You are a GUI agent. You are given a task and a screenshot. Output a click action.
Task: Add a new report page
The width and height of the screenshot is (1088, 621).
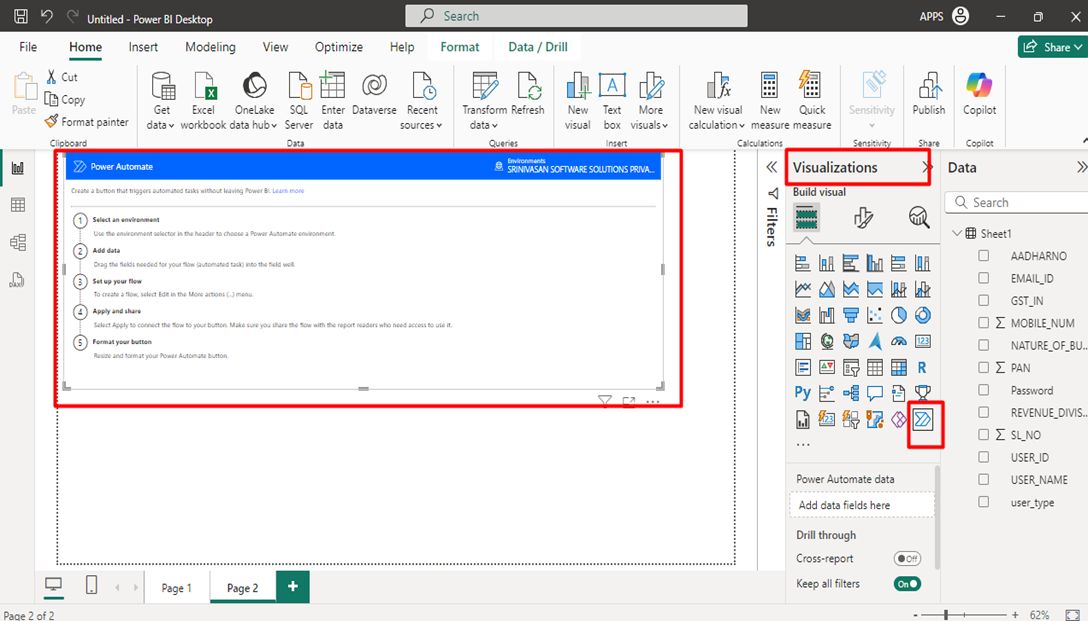click(293, 586)
